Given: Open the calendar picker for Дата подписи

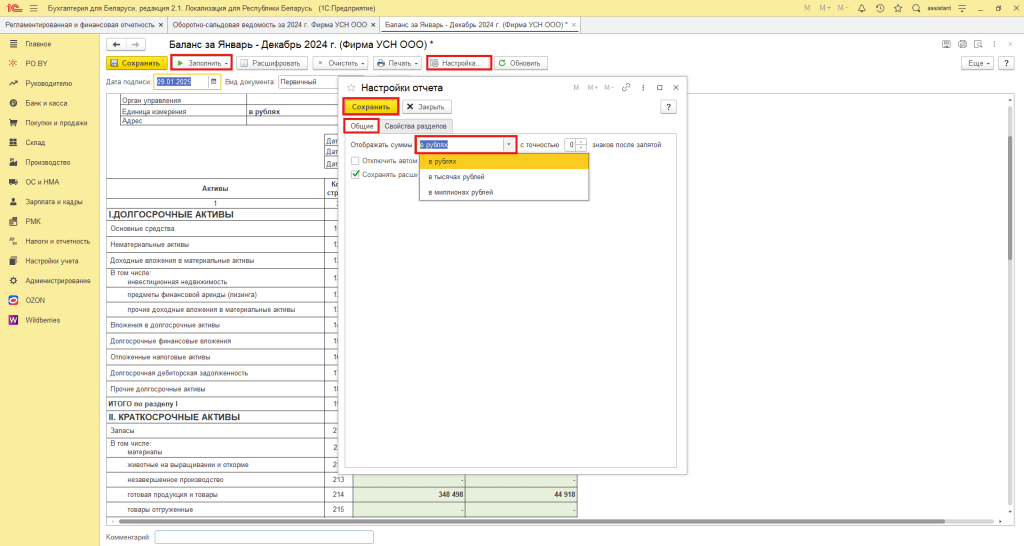Looking at the screenshot, I should (214, 82).
